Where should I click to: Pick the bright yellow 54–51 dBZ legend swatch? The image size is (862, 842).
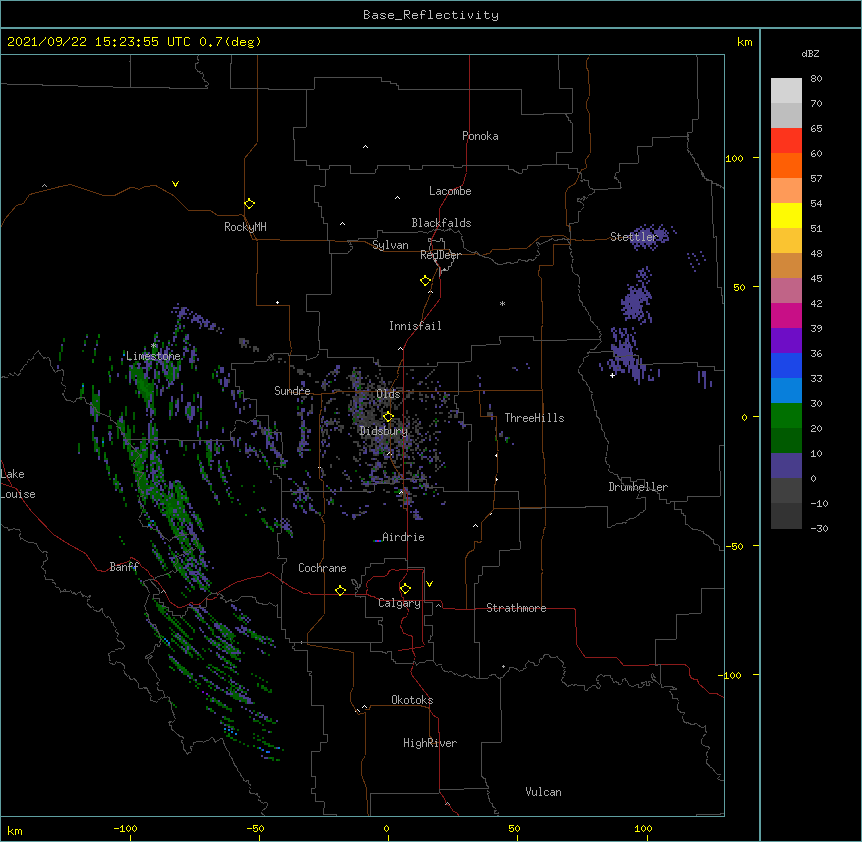click(x=786, y=215)
